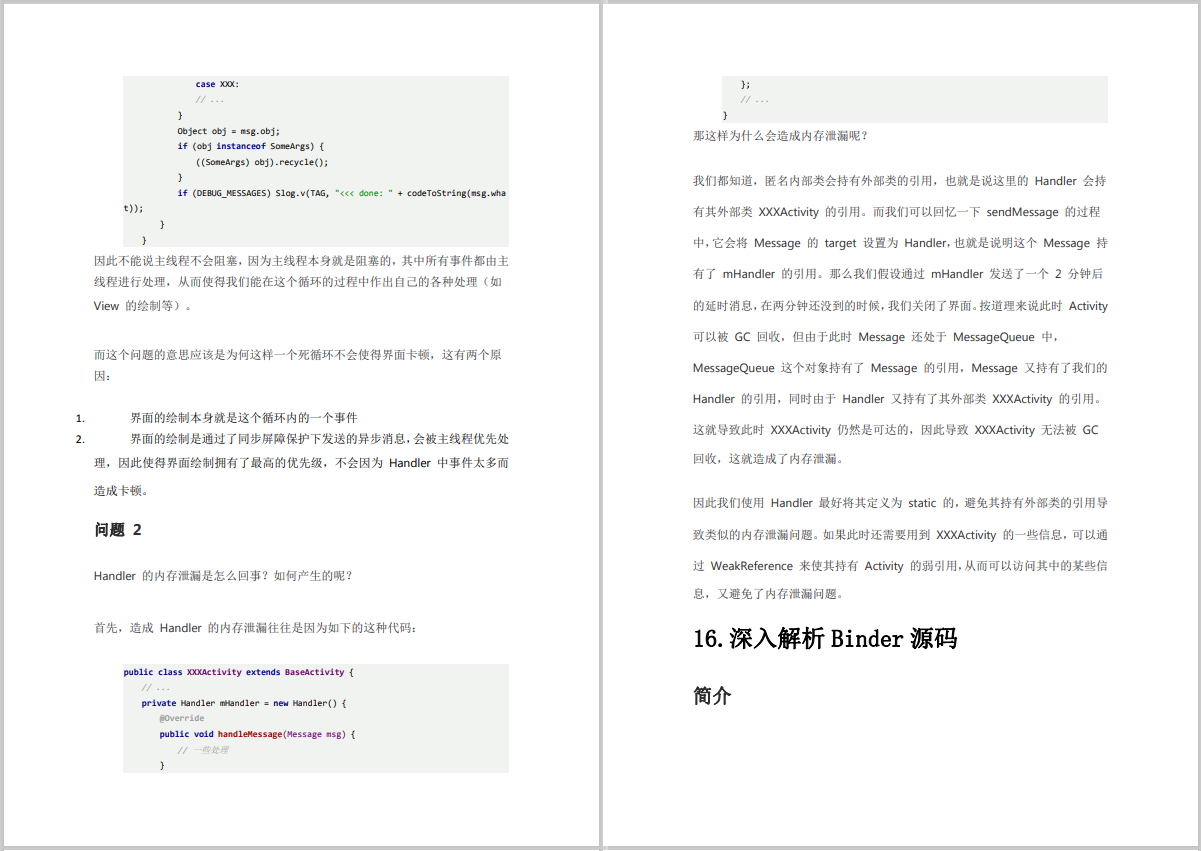The height and width of the screenshot is (851, 1201).
Task: Click the line starting "有其外部类 XXXActivity 的引用"
Action: point(897,212)
